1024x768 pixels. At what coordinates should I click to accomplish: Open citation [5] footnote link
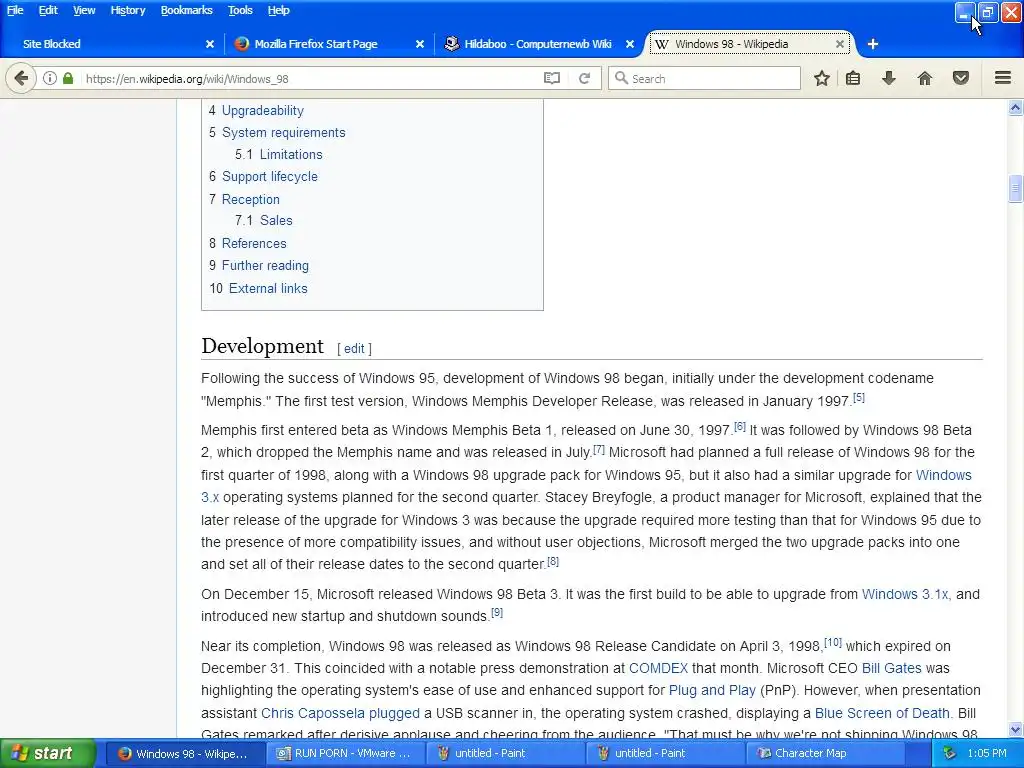(x=859, y=397)
